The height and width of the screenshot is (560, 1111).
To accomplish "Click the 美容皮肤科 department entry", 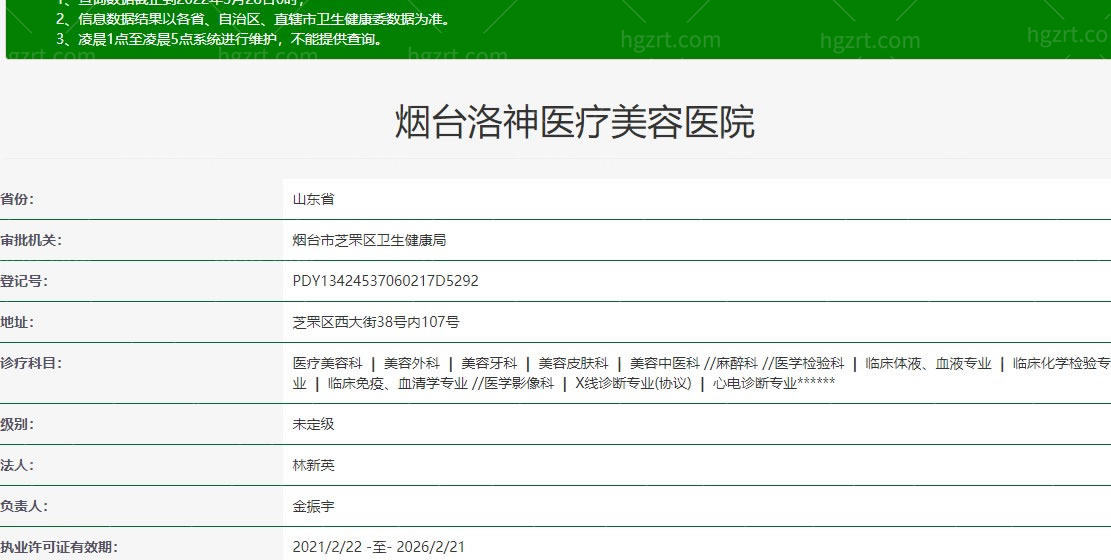I will 573,364.
